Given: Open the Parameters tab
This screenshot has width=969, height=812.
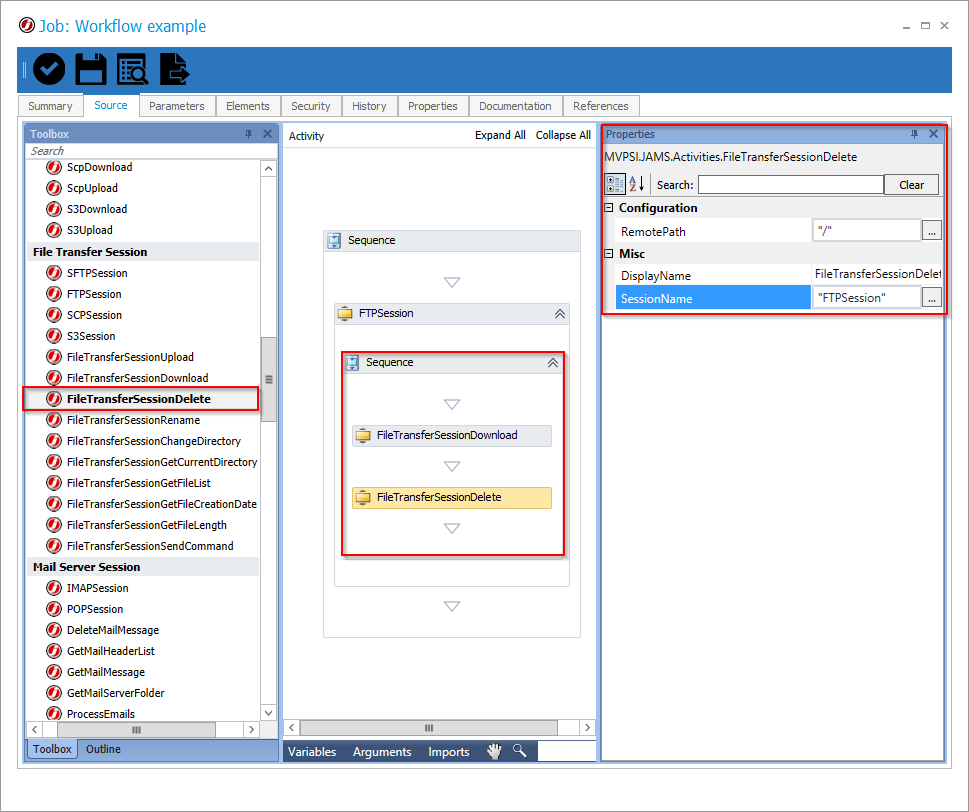Looking at the screenshot, I should (177, 106).
